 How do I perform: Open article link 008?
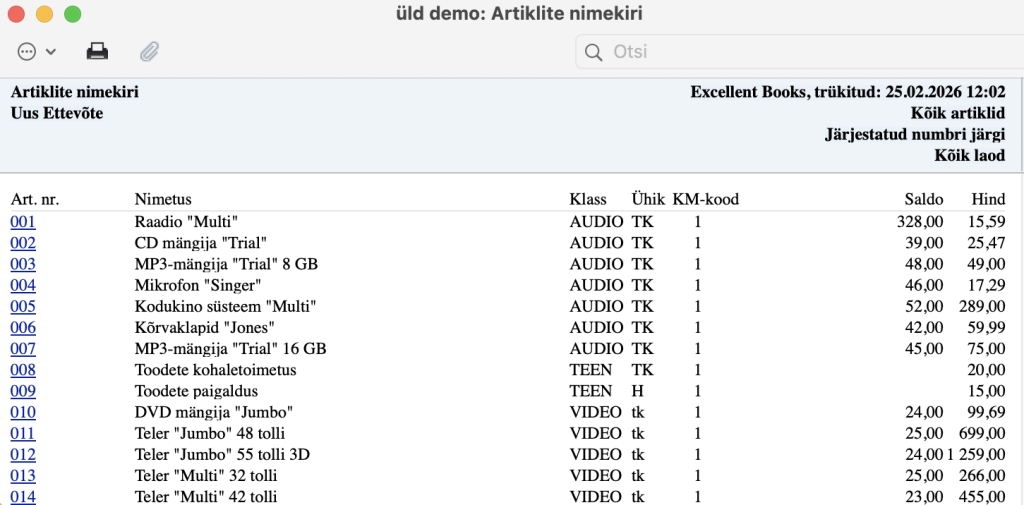point(23,370)
